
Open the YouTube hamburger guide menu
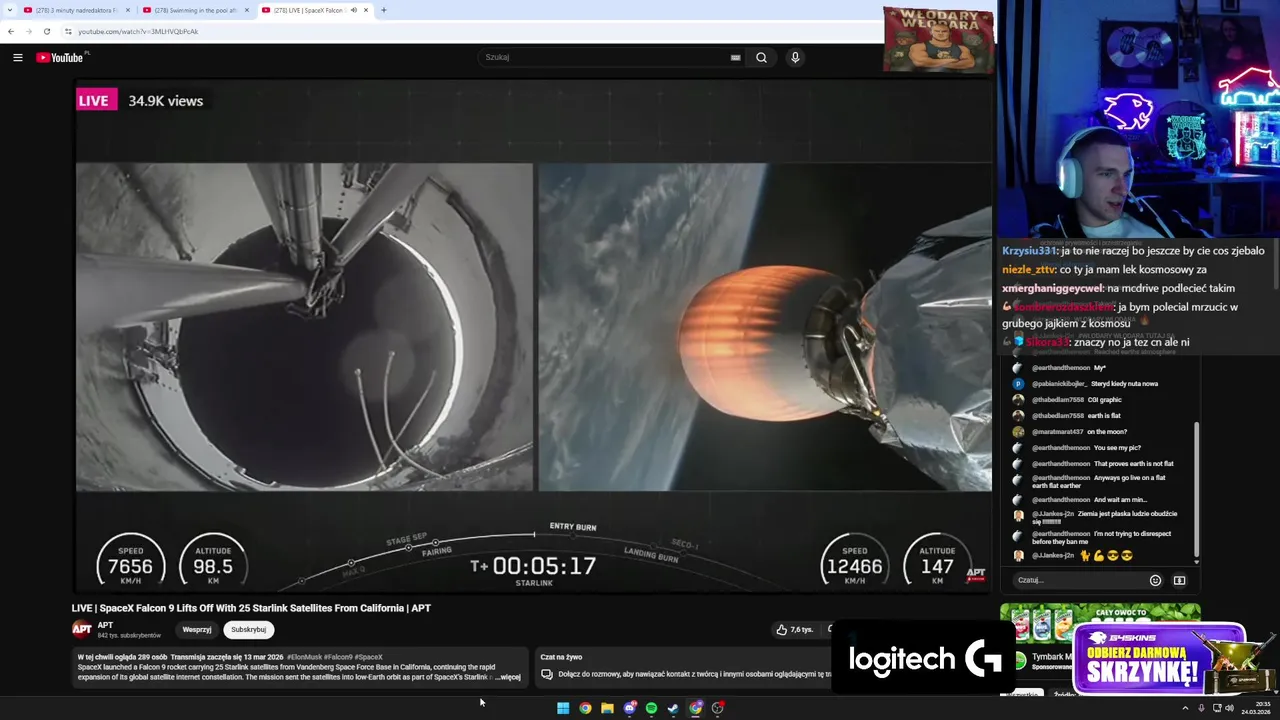(x=17, y=57)
